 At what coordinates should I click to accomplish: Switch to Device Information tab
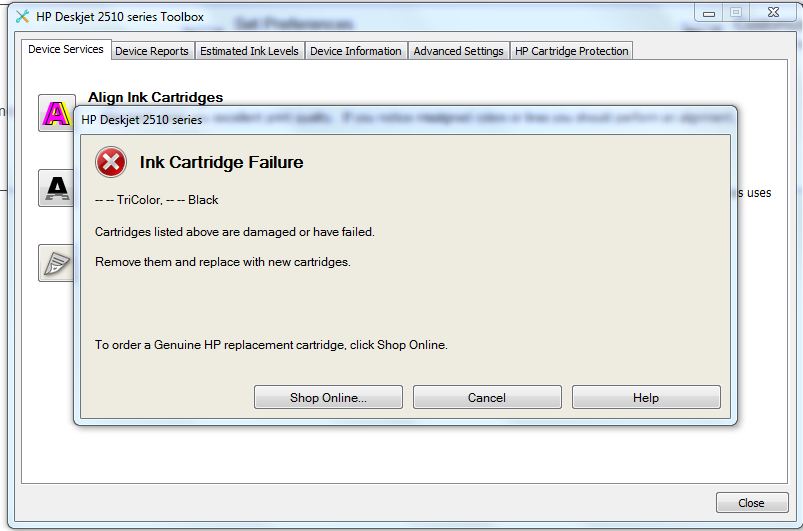356,51
